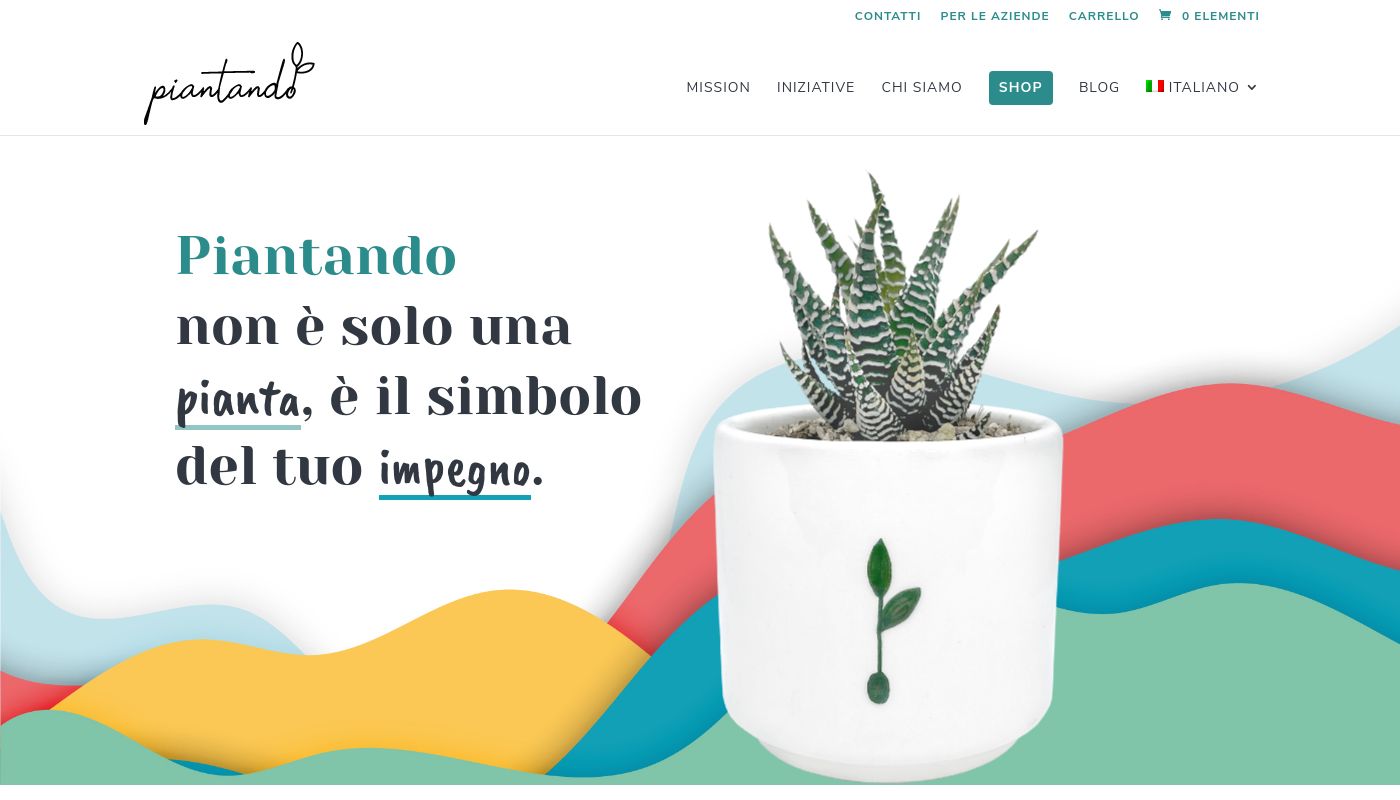Click the Italian flag icon
This screenshot has height=800, width=1400.
1155,87
